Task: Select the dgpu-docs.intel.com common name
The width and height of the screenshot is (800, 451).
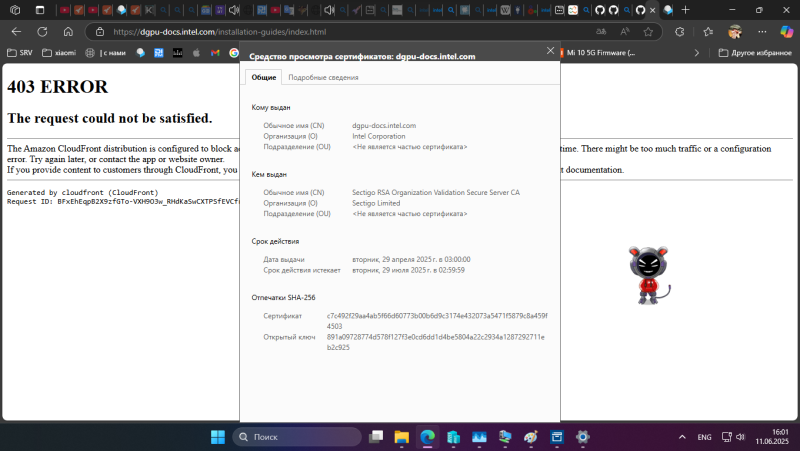Action: coord(384,126)
